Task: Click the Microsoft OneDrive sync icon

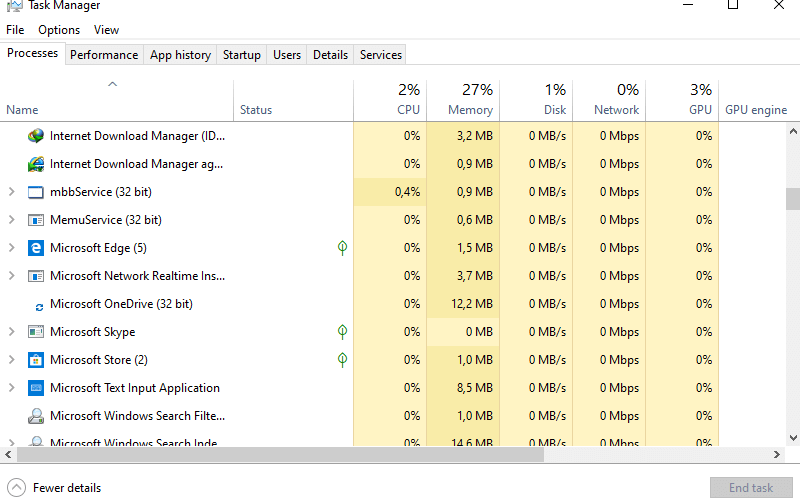Action: point(39,307)
